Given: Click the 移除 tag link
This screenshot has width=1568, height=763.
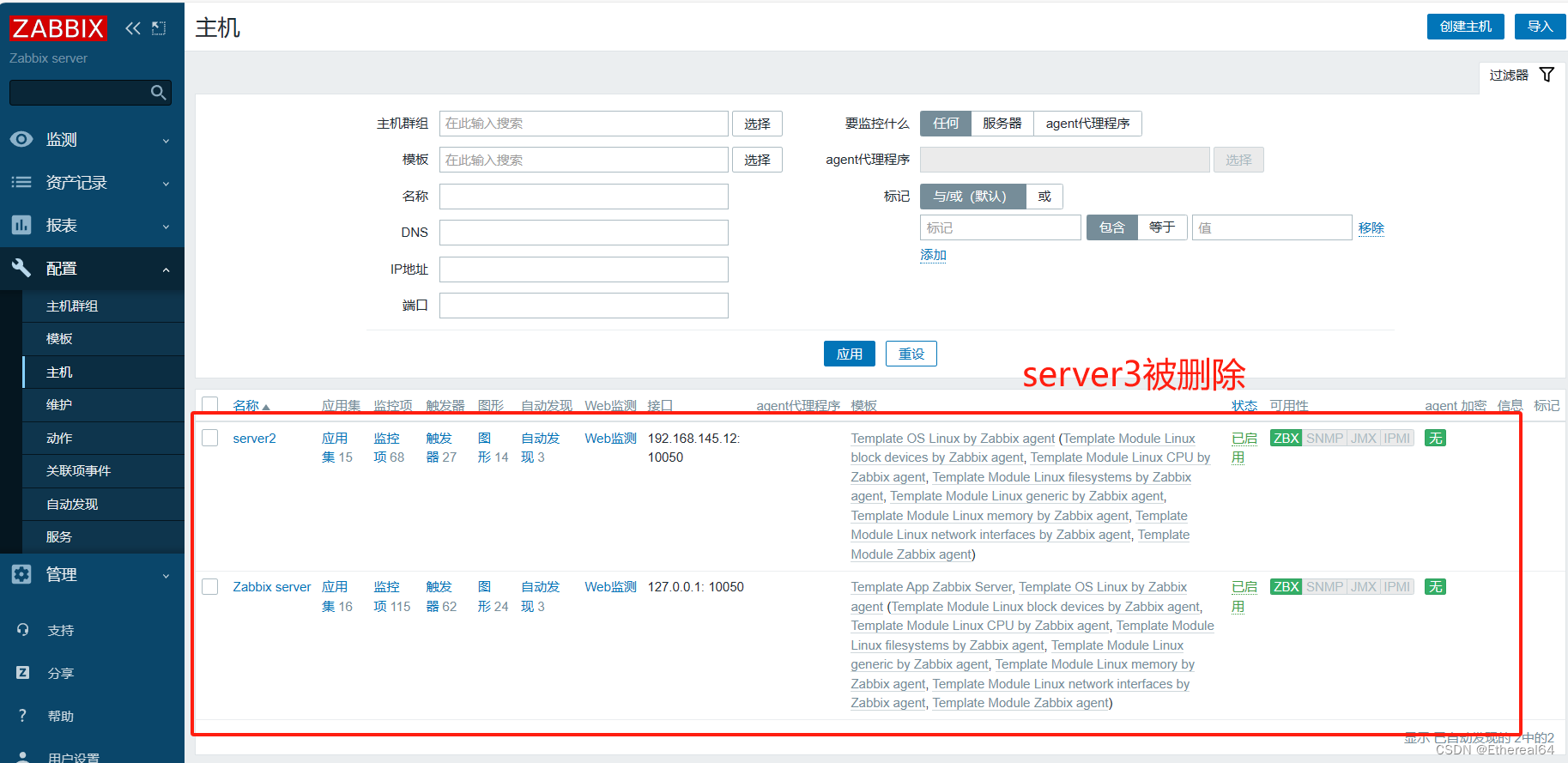Looking at the screenshot, I should (x=1371, y=227).
